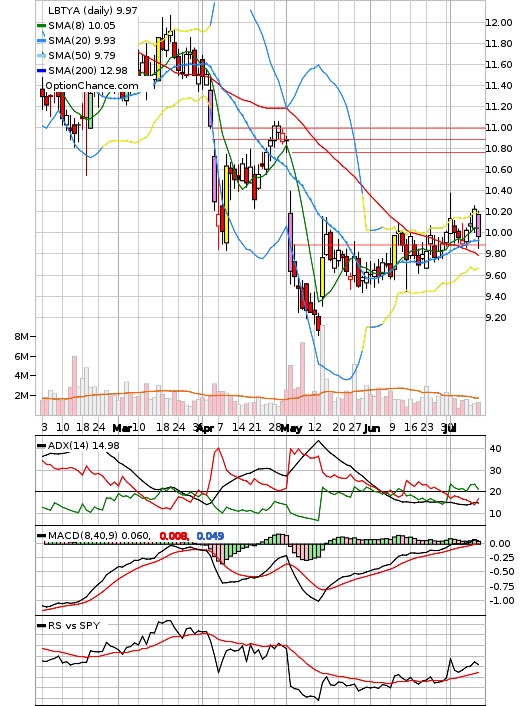Click the -1.00 label on MACD axis
The height and width of the screenshot is (706, 526).
click(x=500, y=601)
